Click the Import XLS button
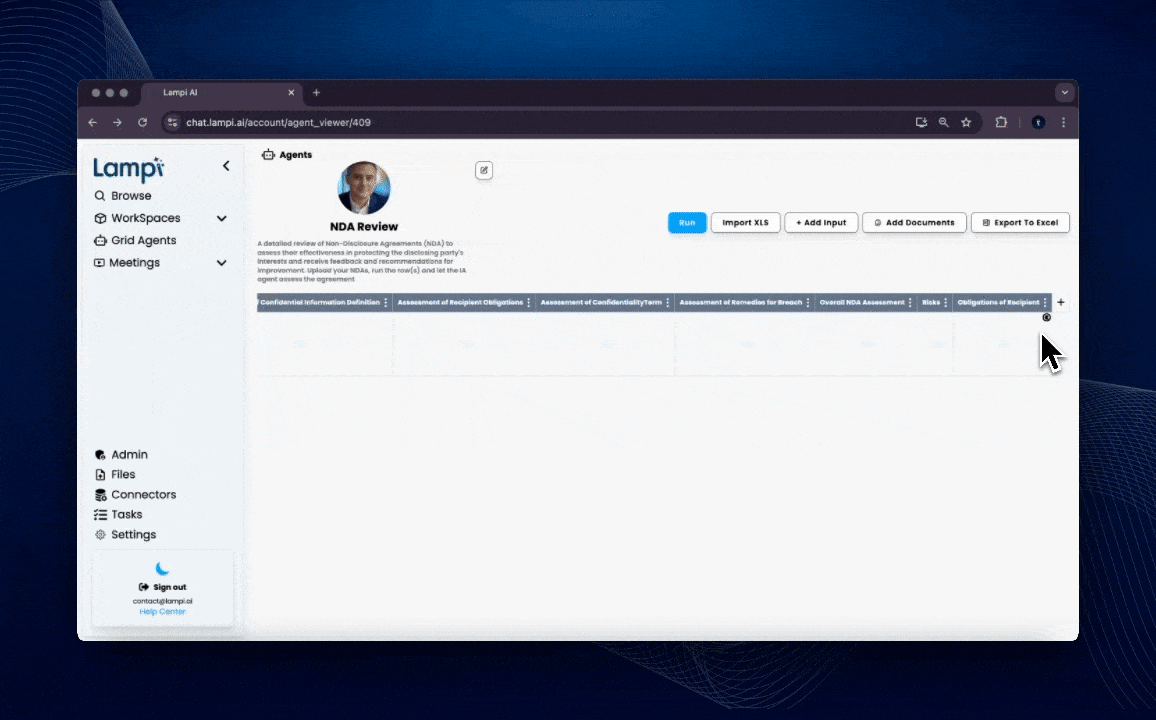This screenshot has height=720, width=1156. [745, 223]
